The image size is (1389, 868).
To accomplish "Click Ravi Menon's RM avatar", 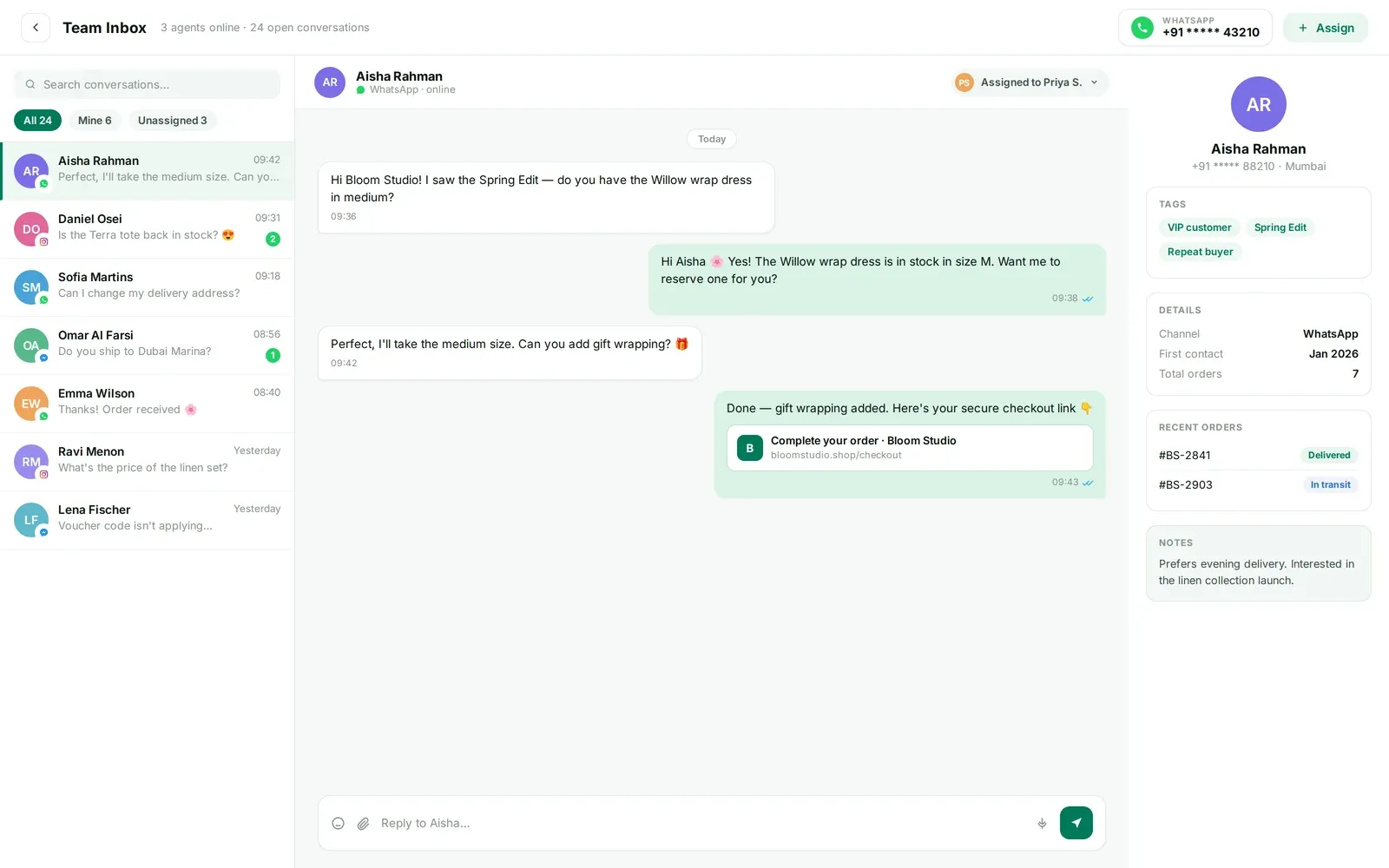I will point(31,462).
